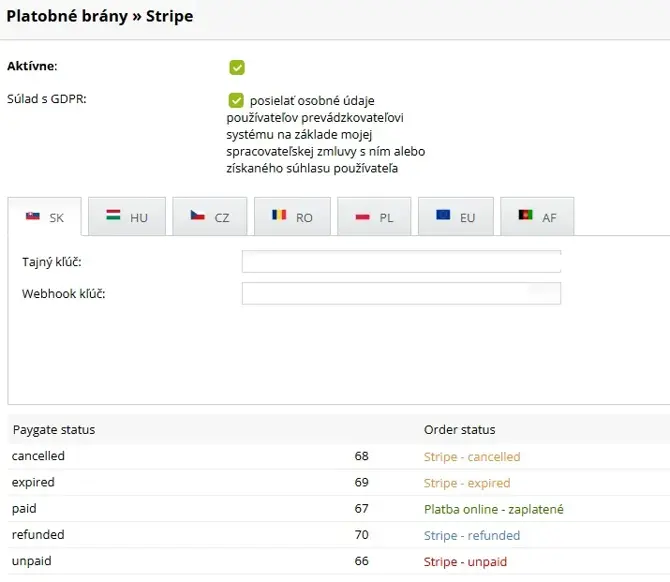670x582 pixels.
Task: Click the Afghanistan flag icon
Action: 525,216
